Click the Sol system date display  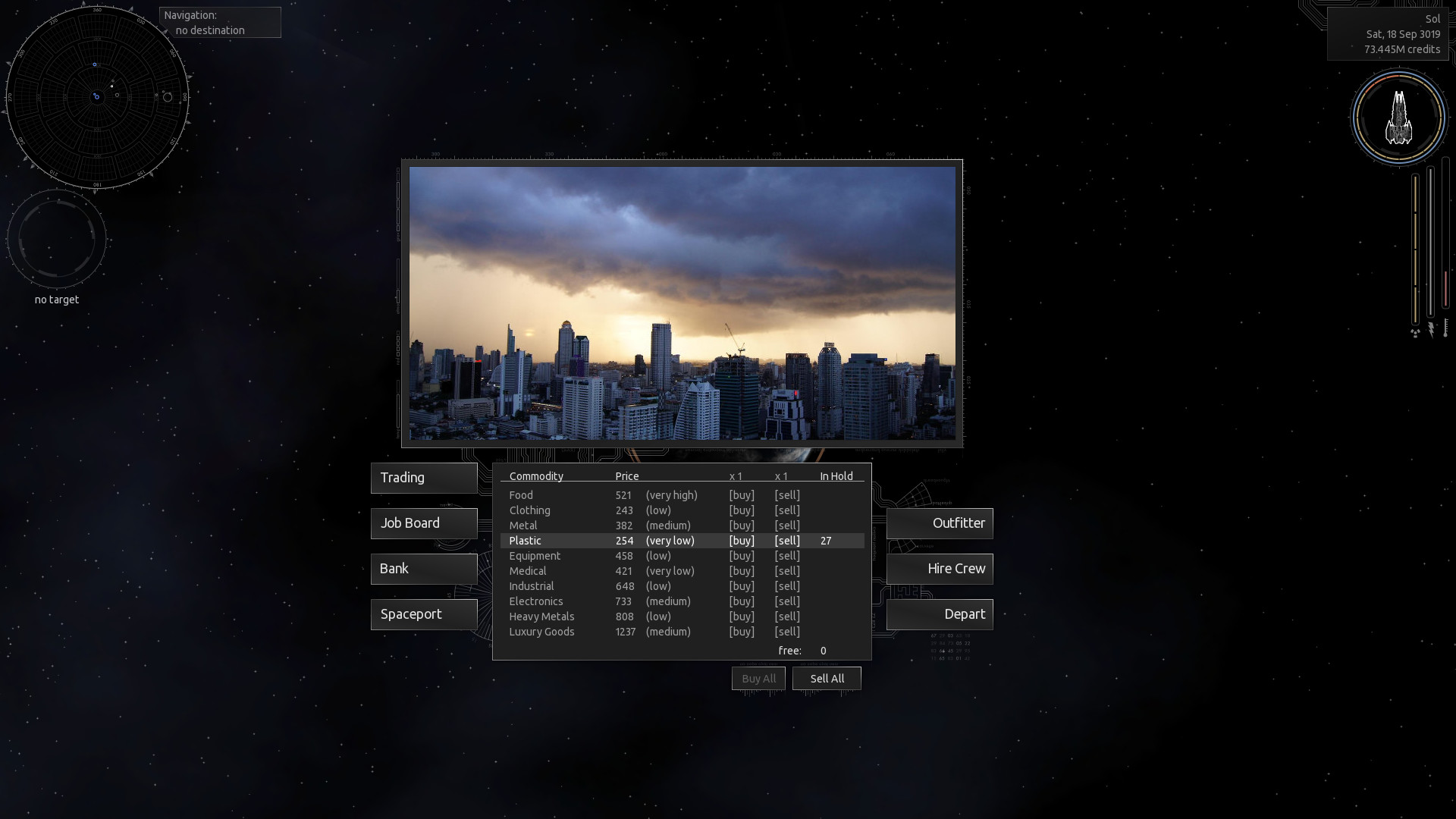pyautogui.click(x=1402, y=34)
